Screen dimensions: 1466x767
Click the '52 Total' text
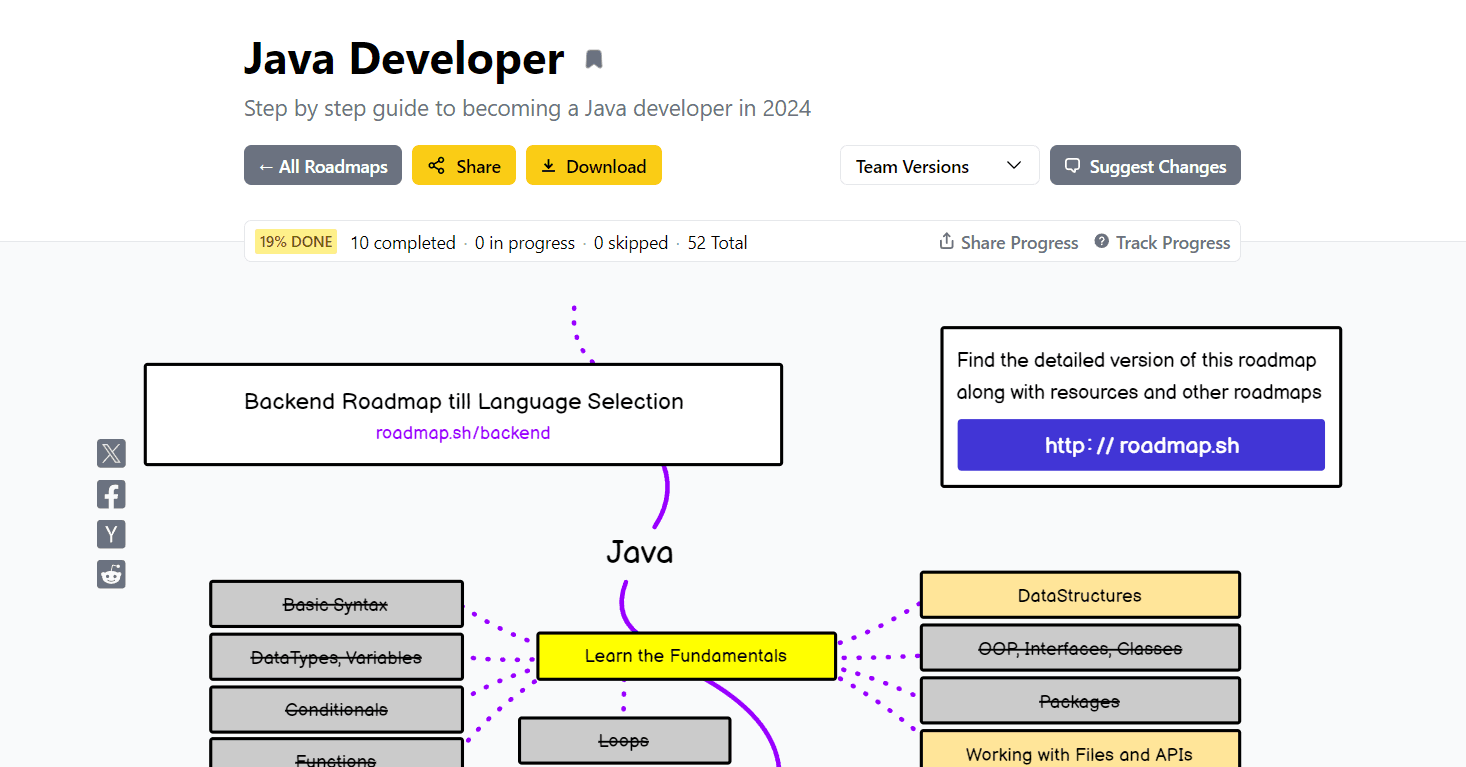pos(717,243)
